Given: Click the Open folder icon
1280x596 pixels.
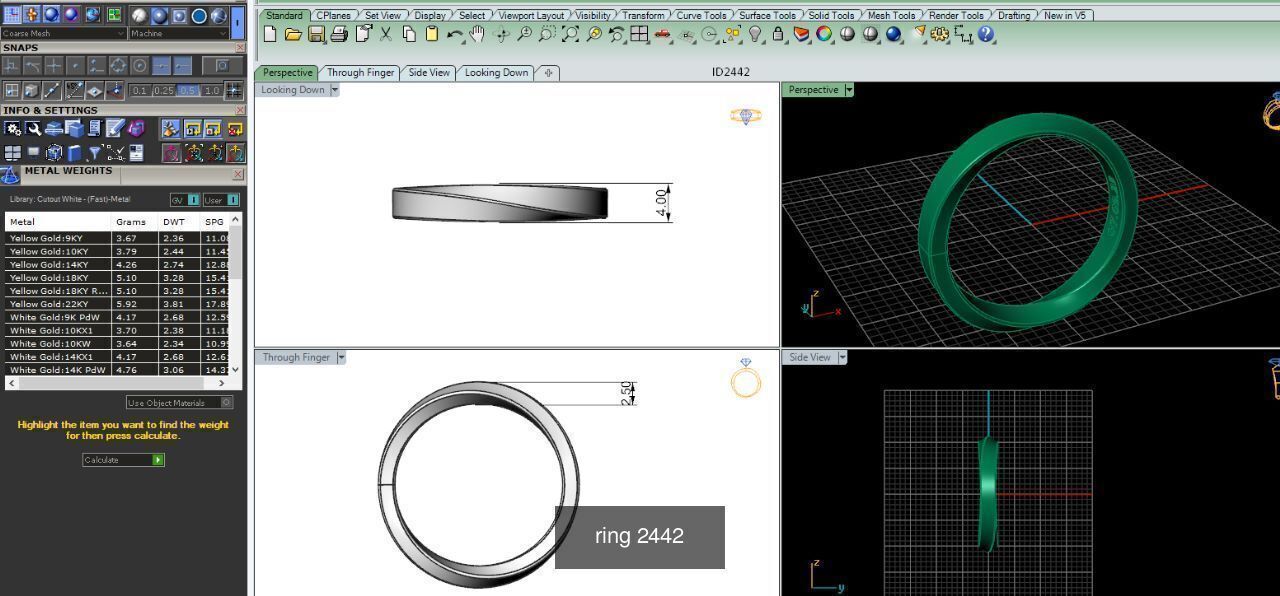Looking at the screenshot, I should (292, 34).
